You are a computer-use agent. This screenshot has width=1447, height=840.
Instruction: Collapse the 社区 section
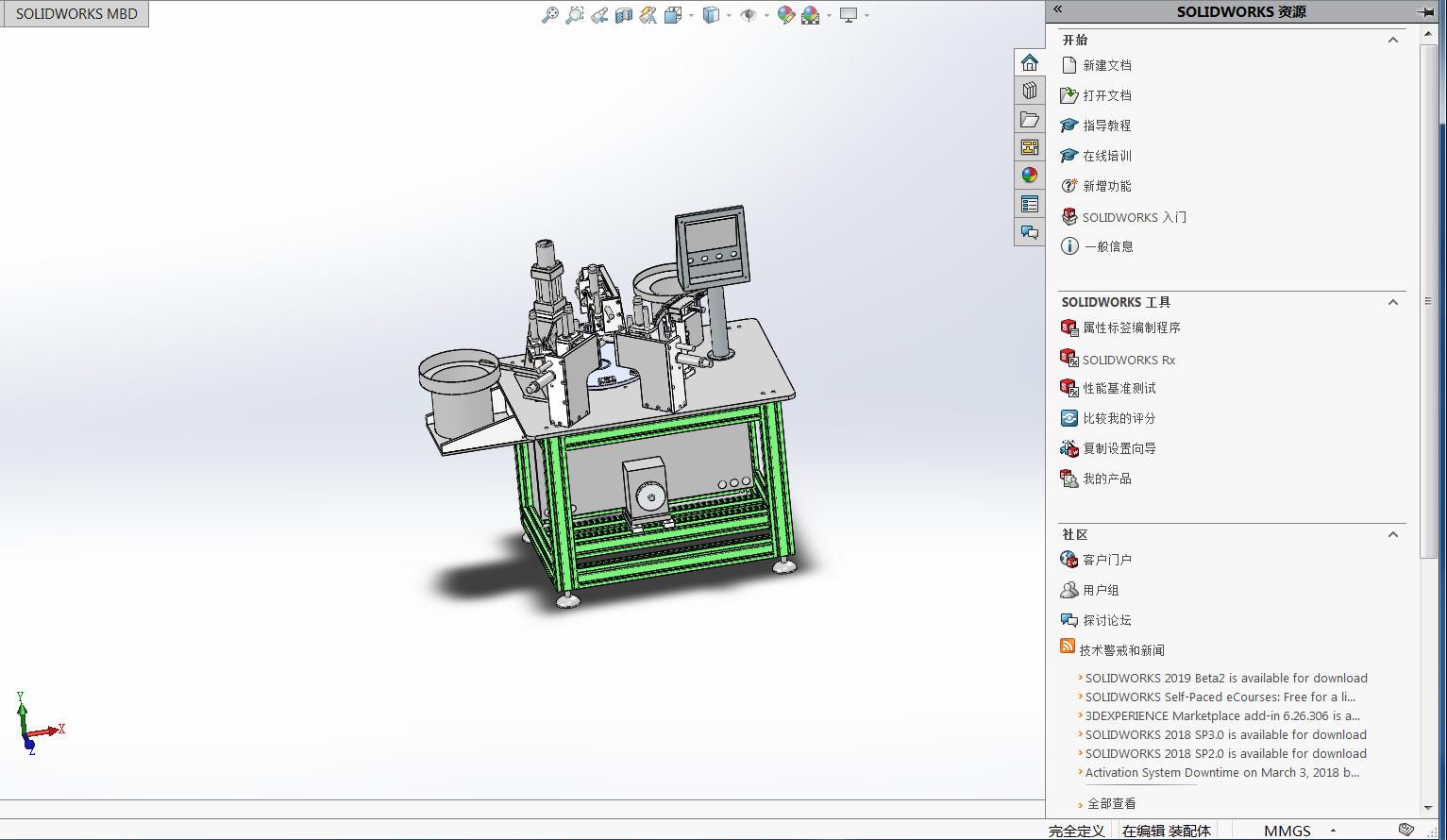[x=1393, y=534]
